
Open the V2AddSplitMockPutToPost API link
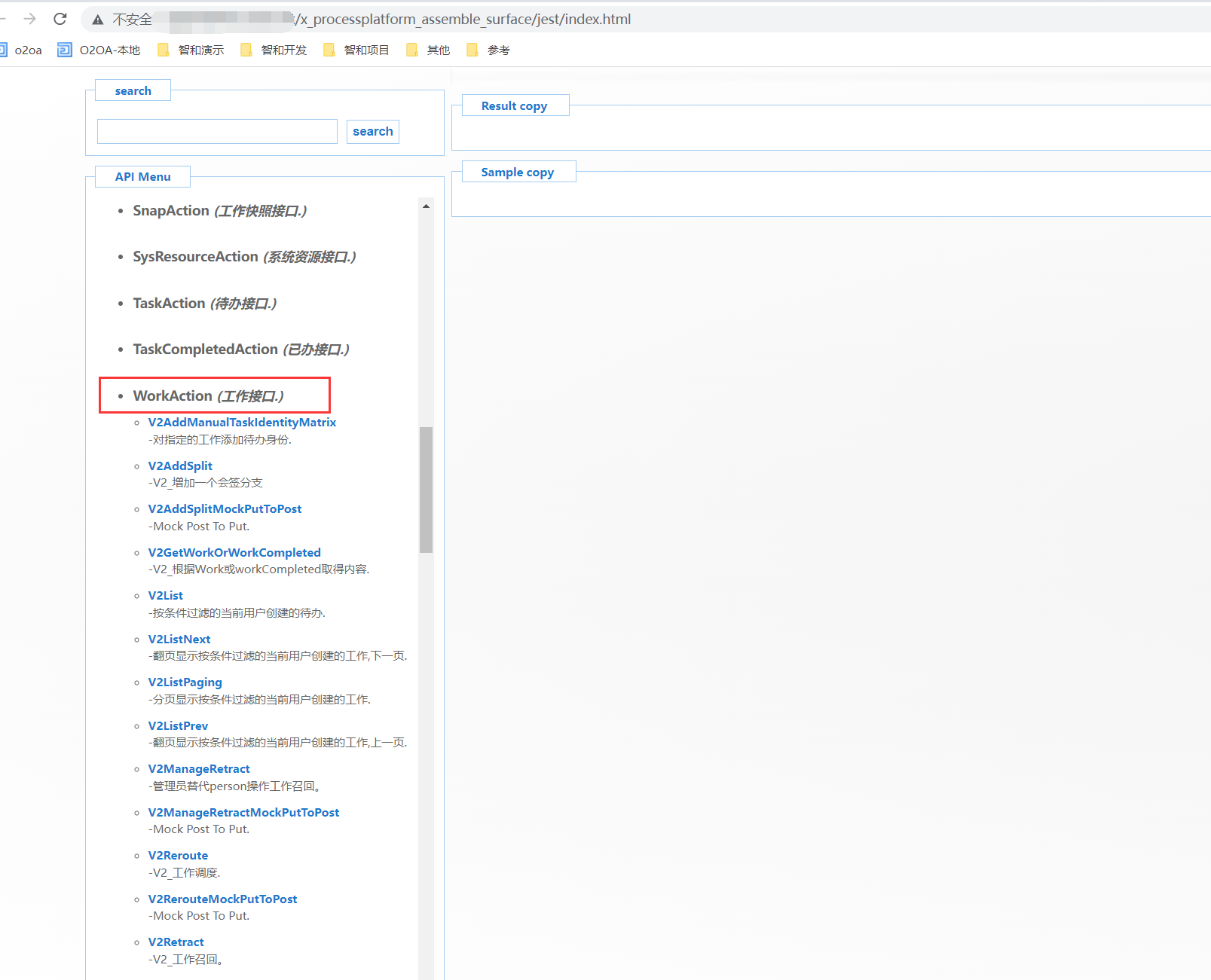click(225, 509)
